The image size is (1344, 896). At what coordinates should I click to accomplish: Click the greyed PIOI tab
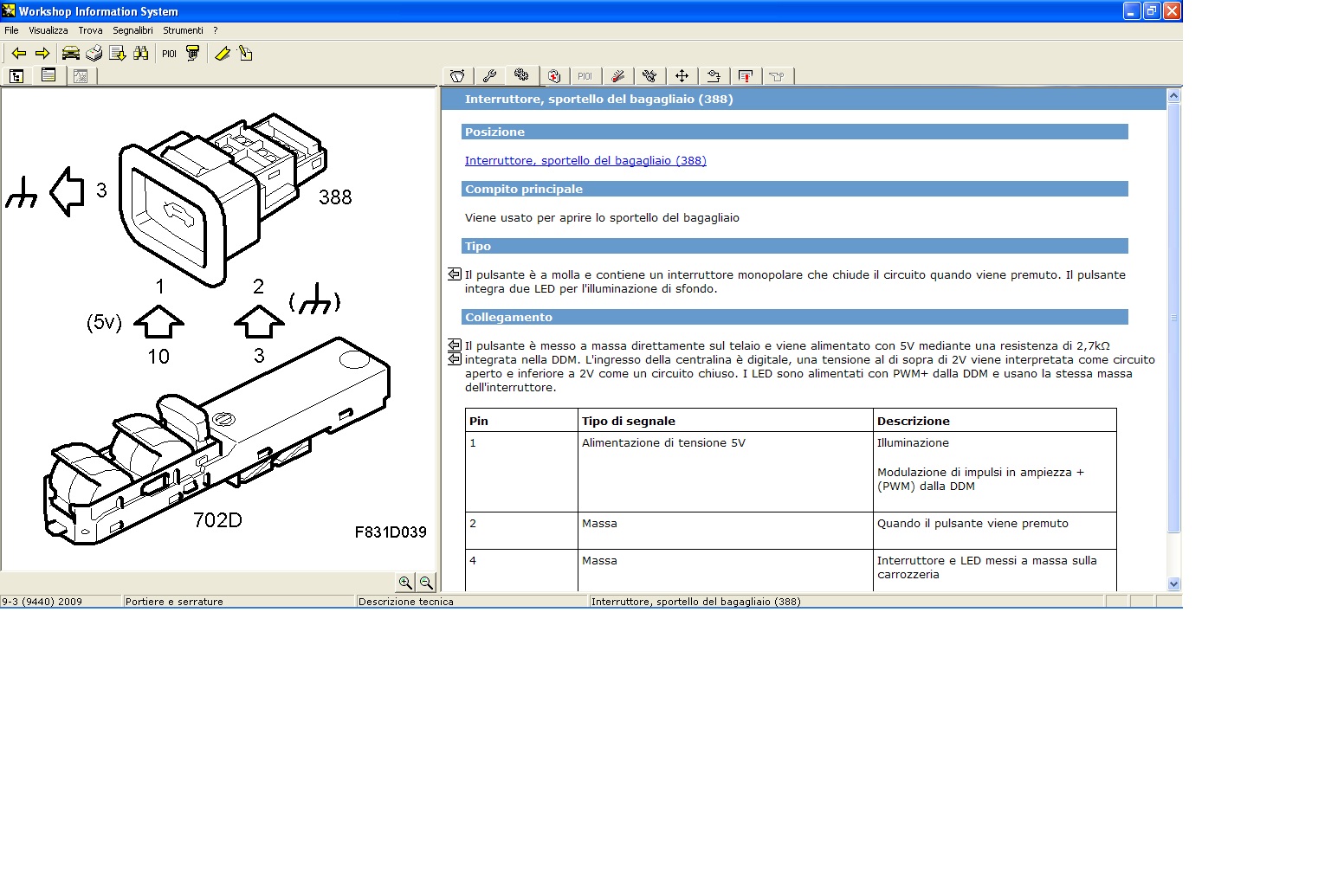pos(585,76)
